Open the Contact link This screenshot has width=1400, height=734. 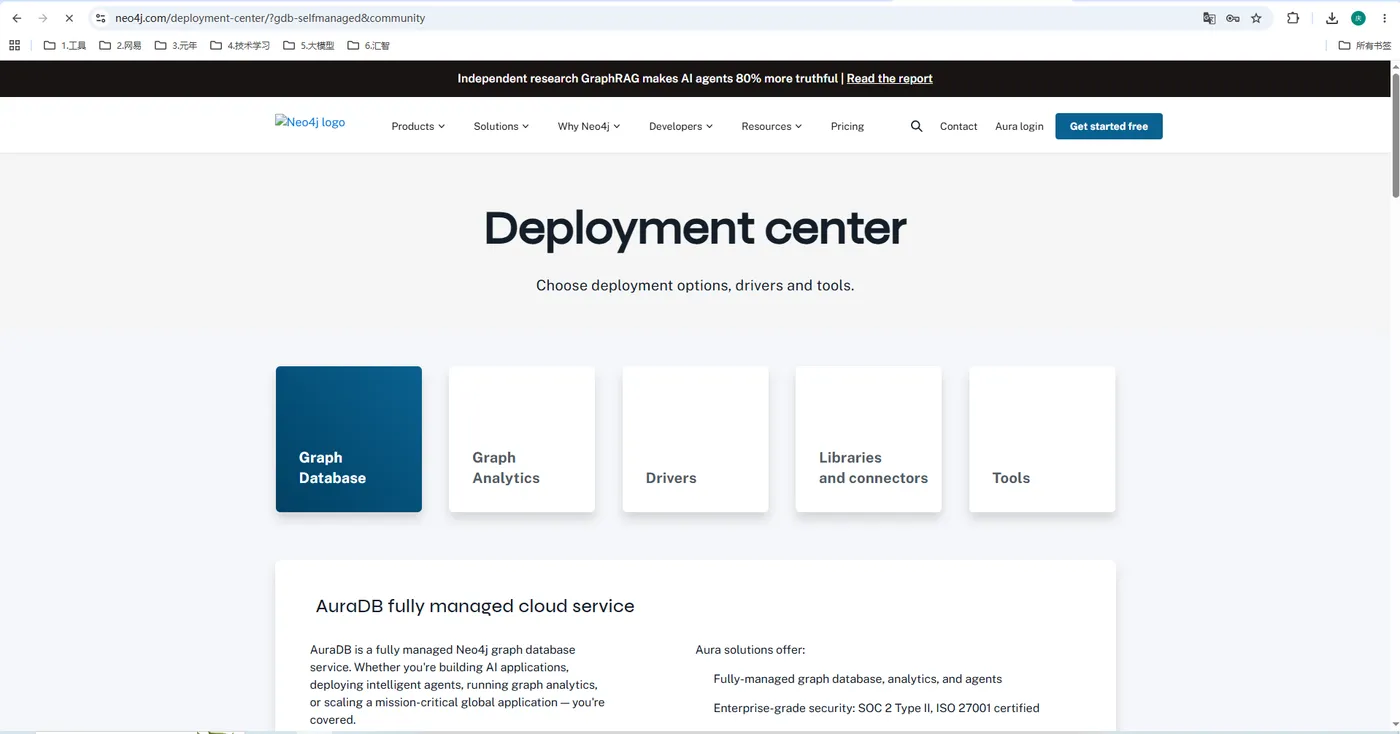(958, 126)
